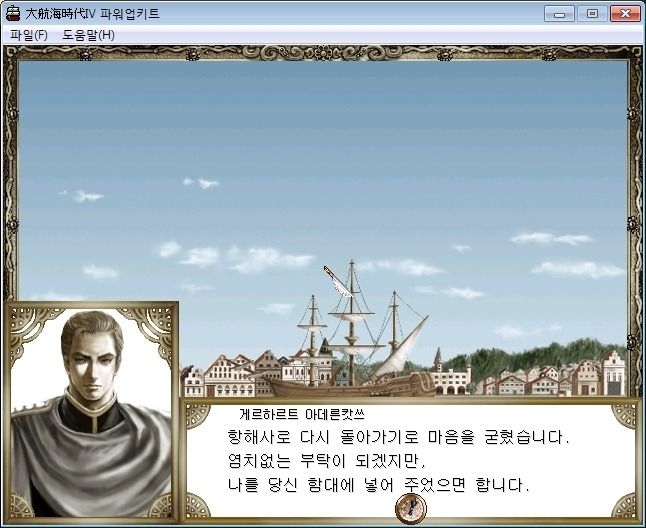Viewport: 646px width, 528px height.
Task: Click the bottom-right ornament of dialogue box
Action: coord(624,505)
